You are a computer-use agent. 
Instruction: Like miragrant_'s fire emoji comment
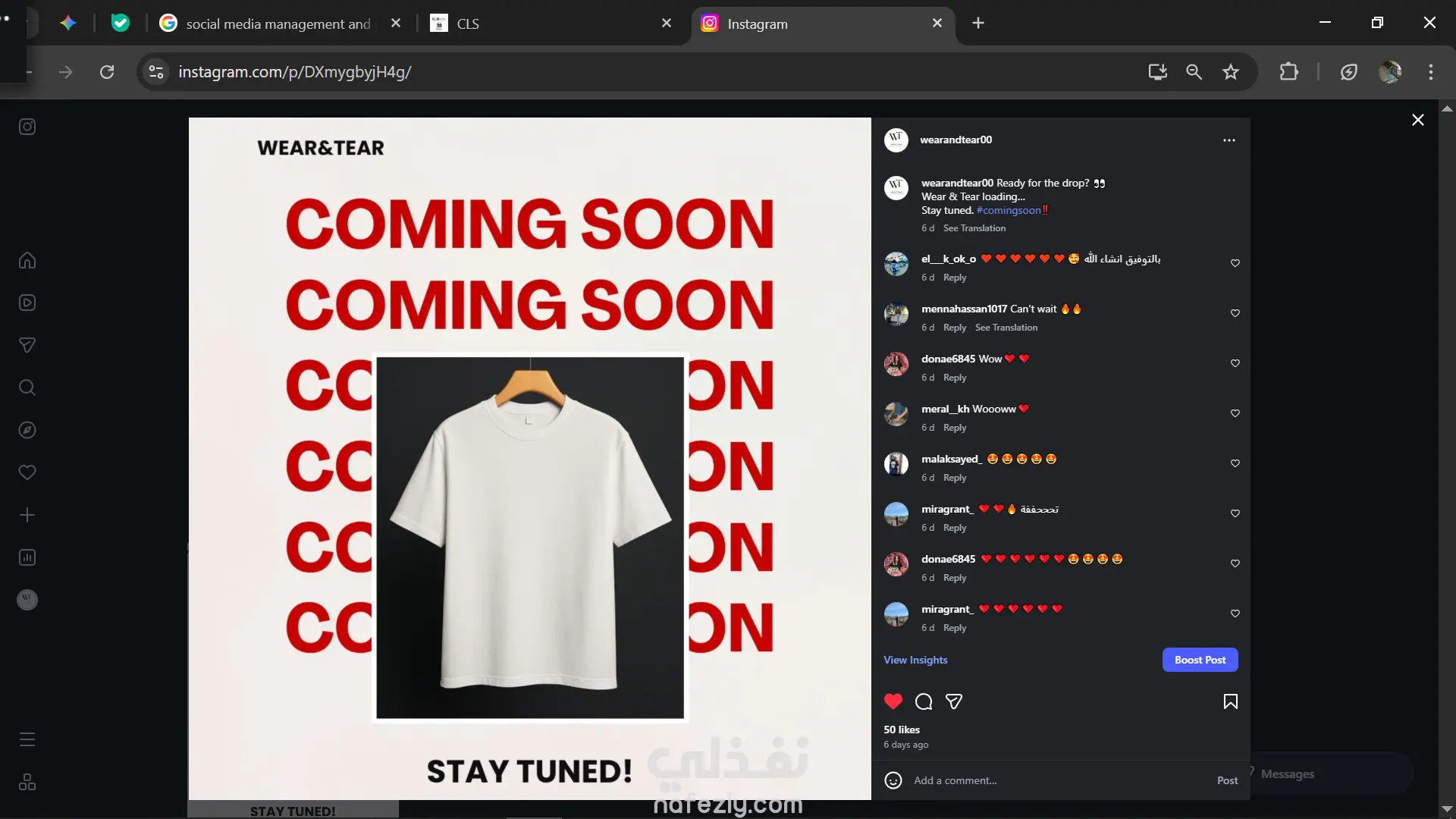pos(1235,513)
